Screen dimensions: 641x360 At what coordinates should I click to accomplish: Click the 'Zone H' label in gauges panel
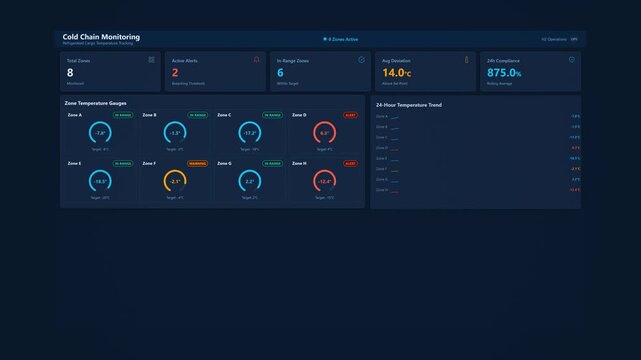click(x=299, y=163)
